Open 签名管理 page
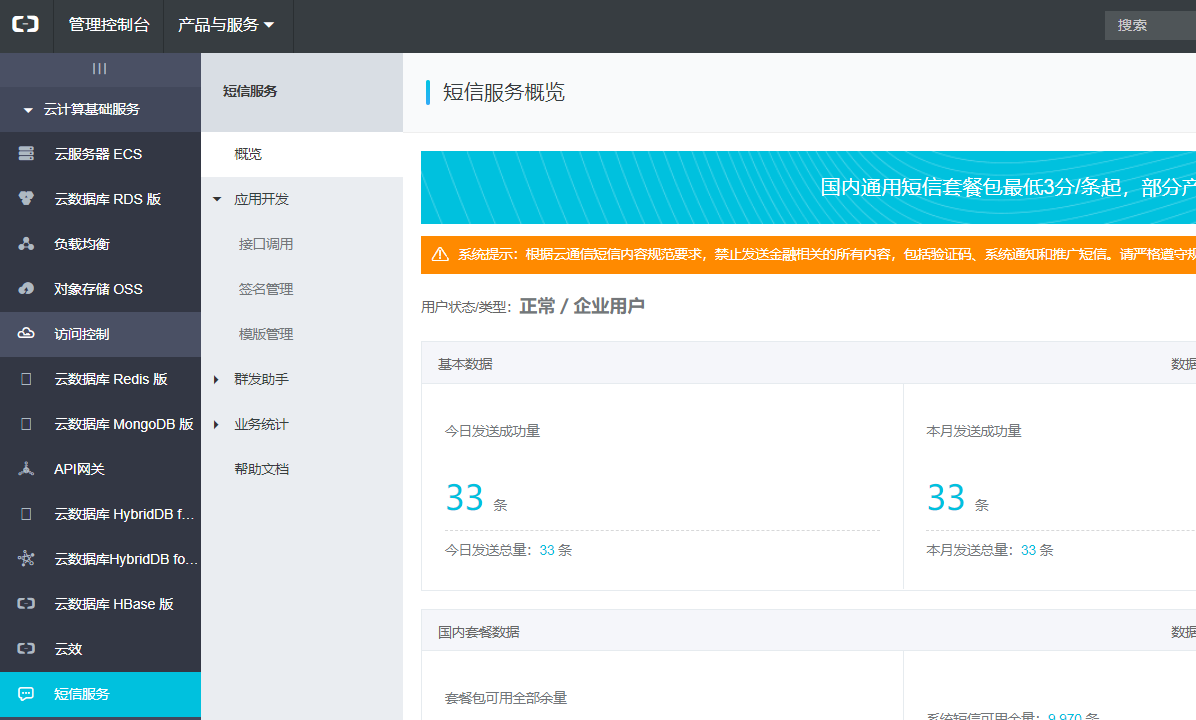The height and width of the screenshot is (720, 1196). (x=265, y=289)
